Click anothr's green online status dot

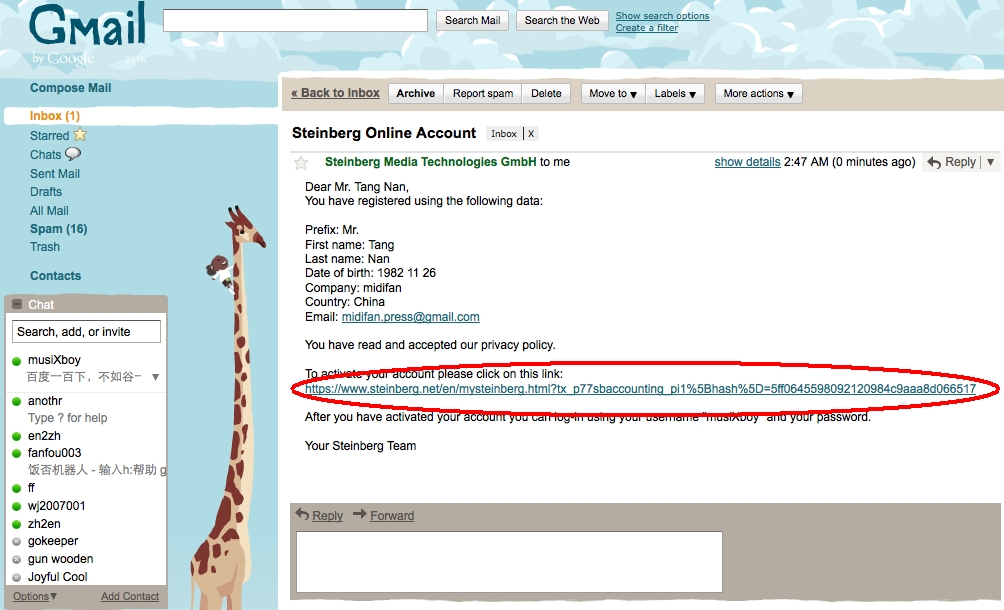(17, 401)
